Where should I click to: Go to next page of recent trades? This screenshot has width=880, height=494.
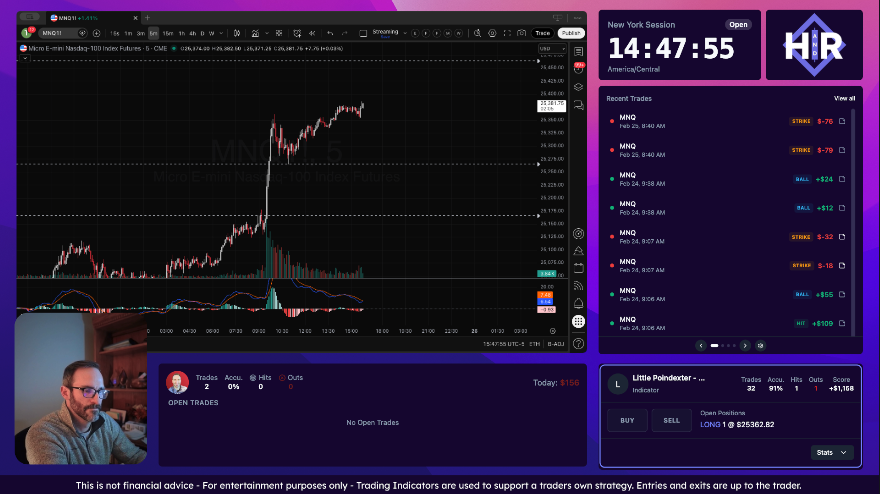pyautogui.click(x=745, y=345)
